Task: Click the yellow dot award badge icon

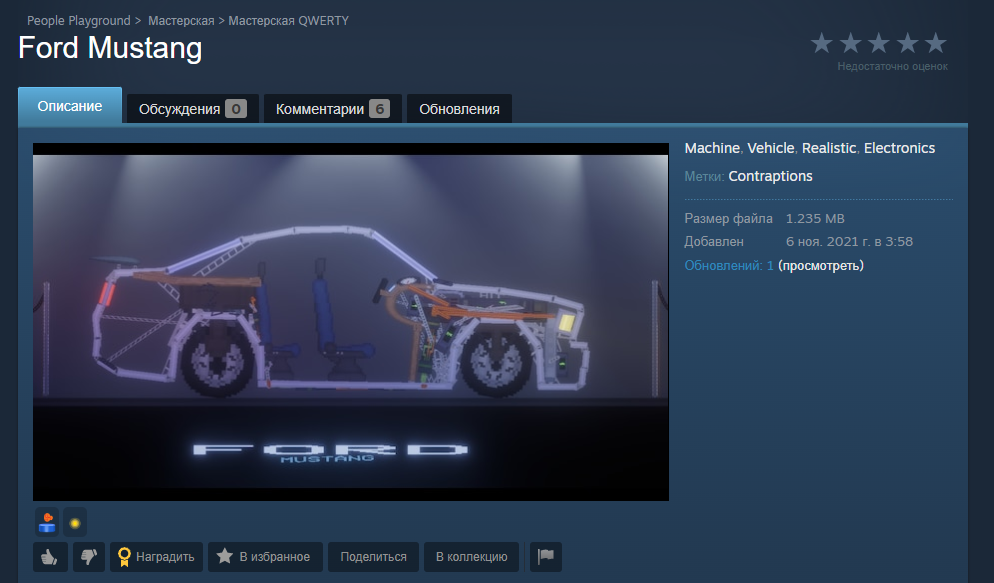Action: [x=75, y=523]
